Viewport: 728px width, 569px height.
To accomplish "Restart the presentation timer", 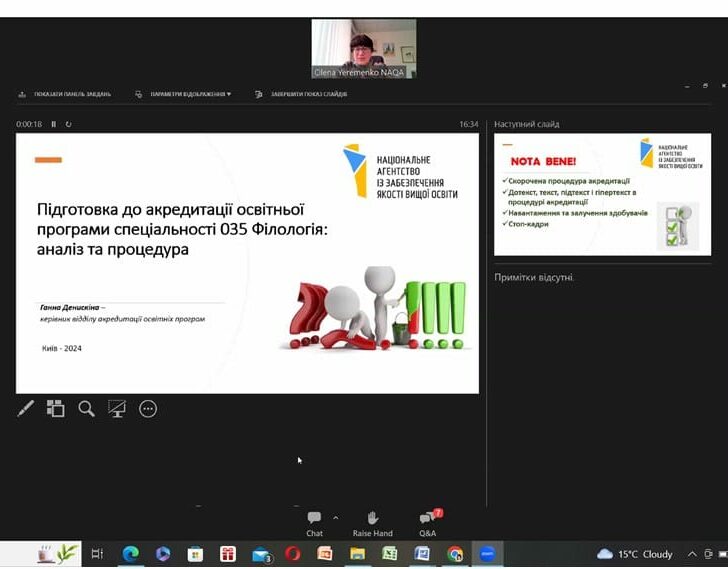I will [68, 124].
